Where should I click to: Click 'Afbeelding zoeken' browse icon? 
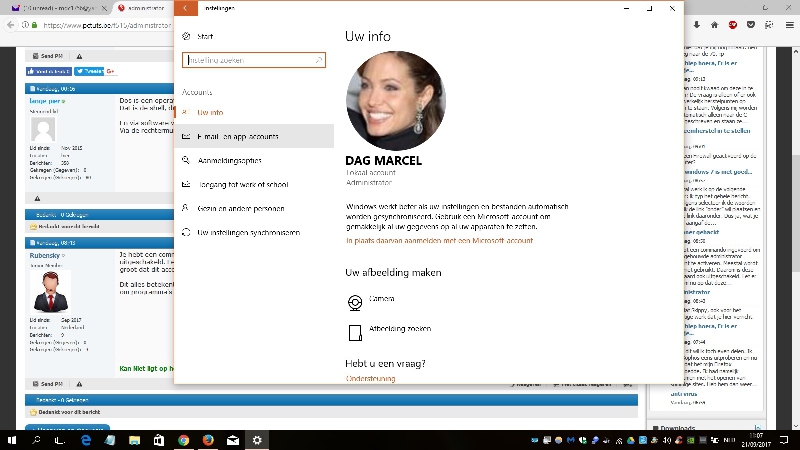354,329
